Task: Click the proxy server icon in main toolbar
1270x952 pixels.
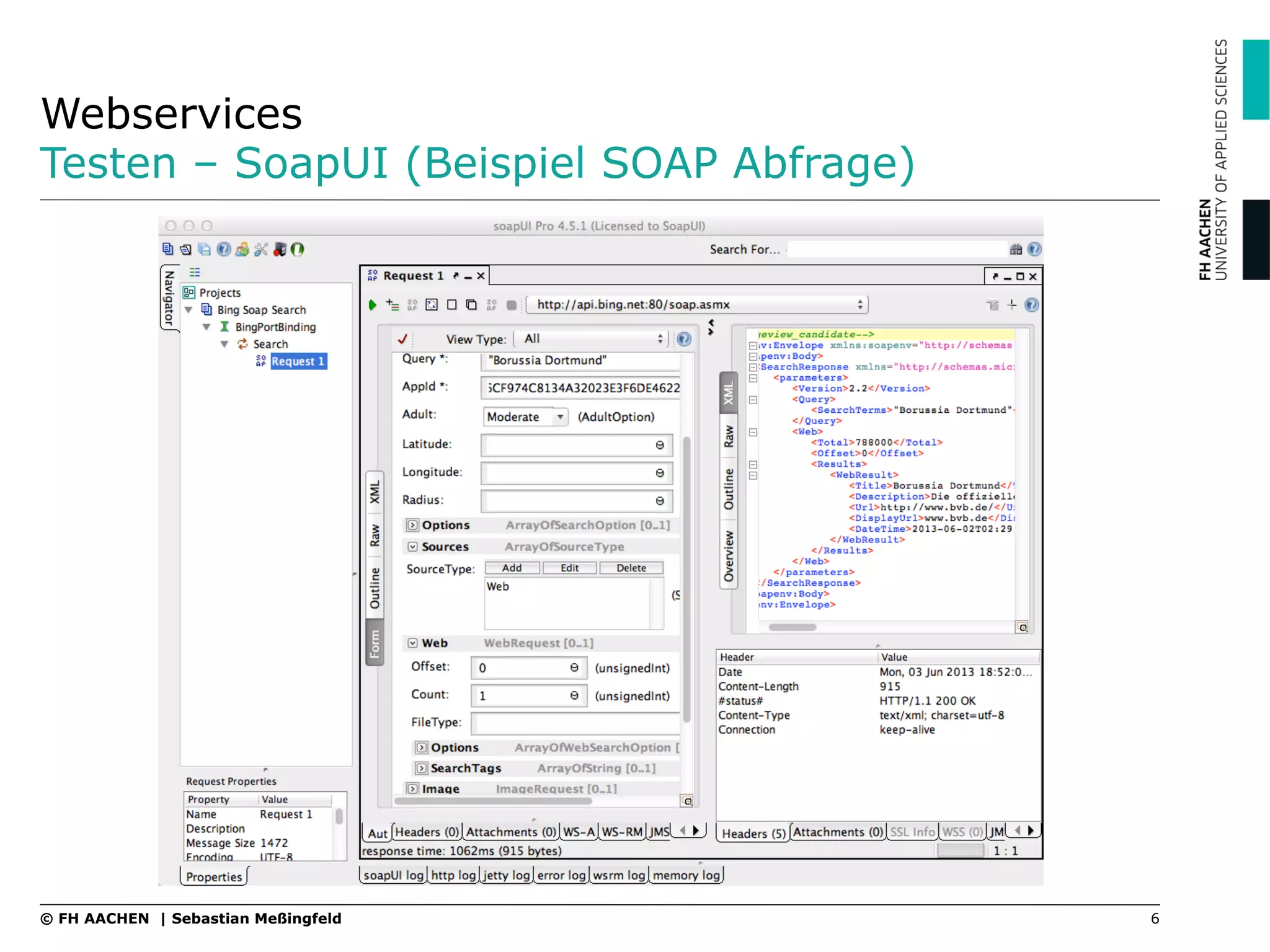Action: tap(280, 249)
